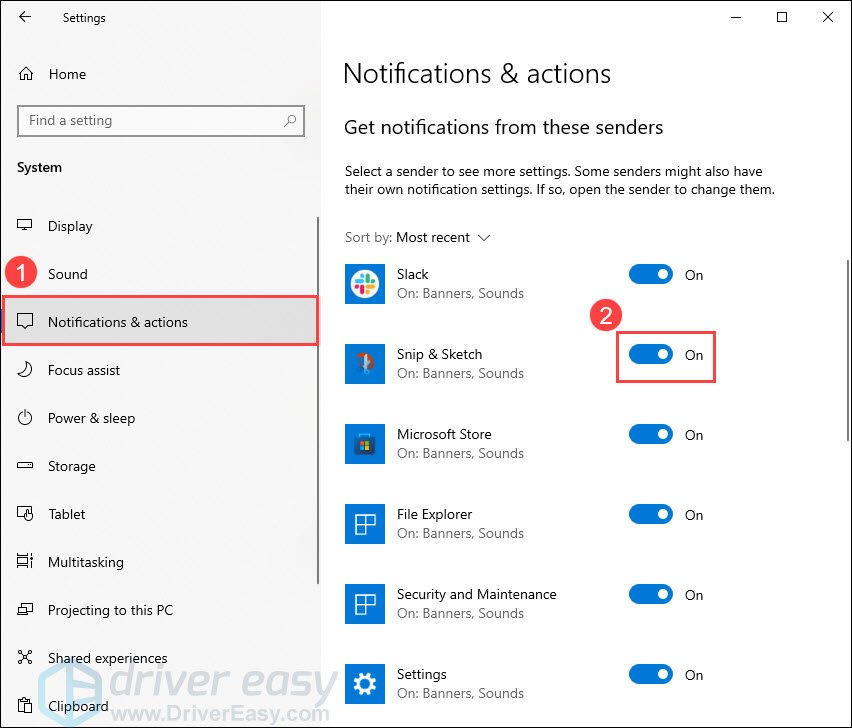Image resolution: width=852 pixels, height=728 pixels.
Task: Click the search magnifier in Find a setting
Action: click(x=289, y=120)
